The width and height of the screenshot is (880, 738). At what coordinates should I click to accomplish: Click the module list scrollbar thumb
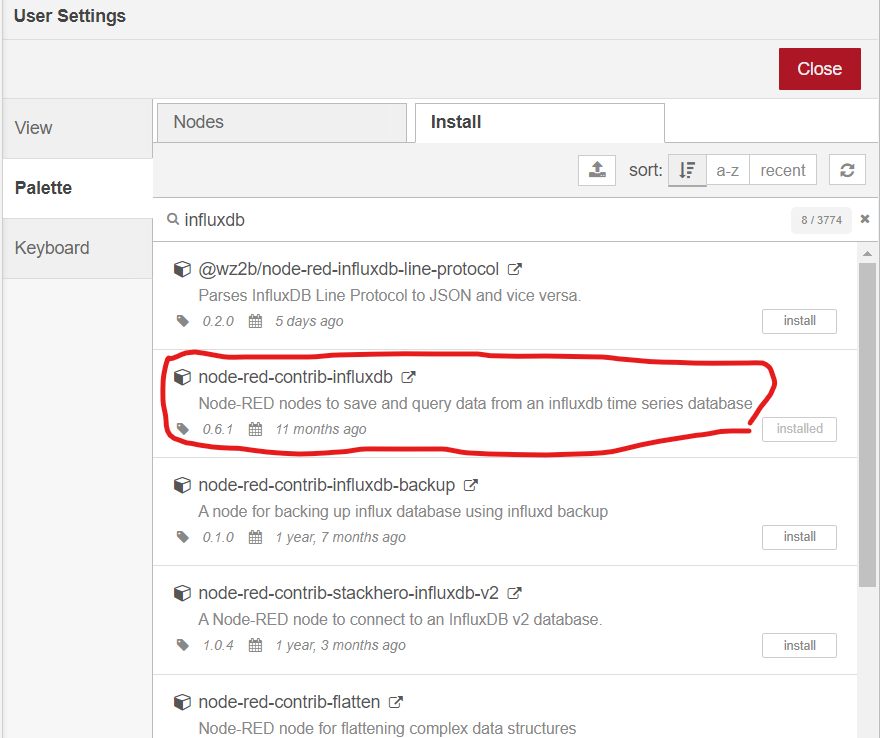pyautogui.click(x=867, y=425)
